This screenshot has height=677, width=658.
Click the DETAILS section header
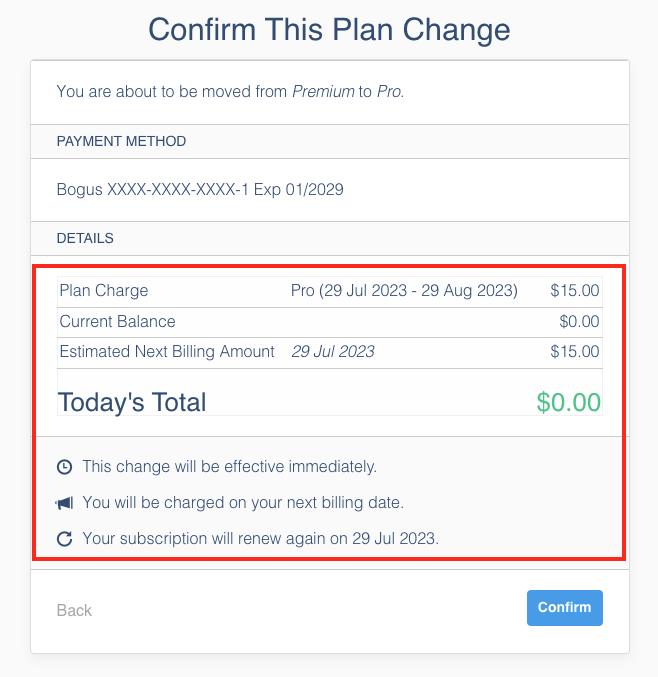[x=85, y=239]
